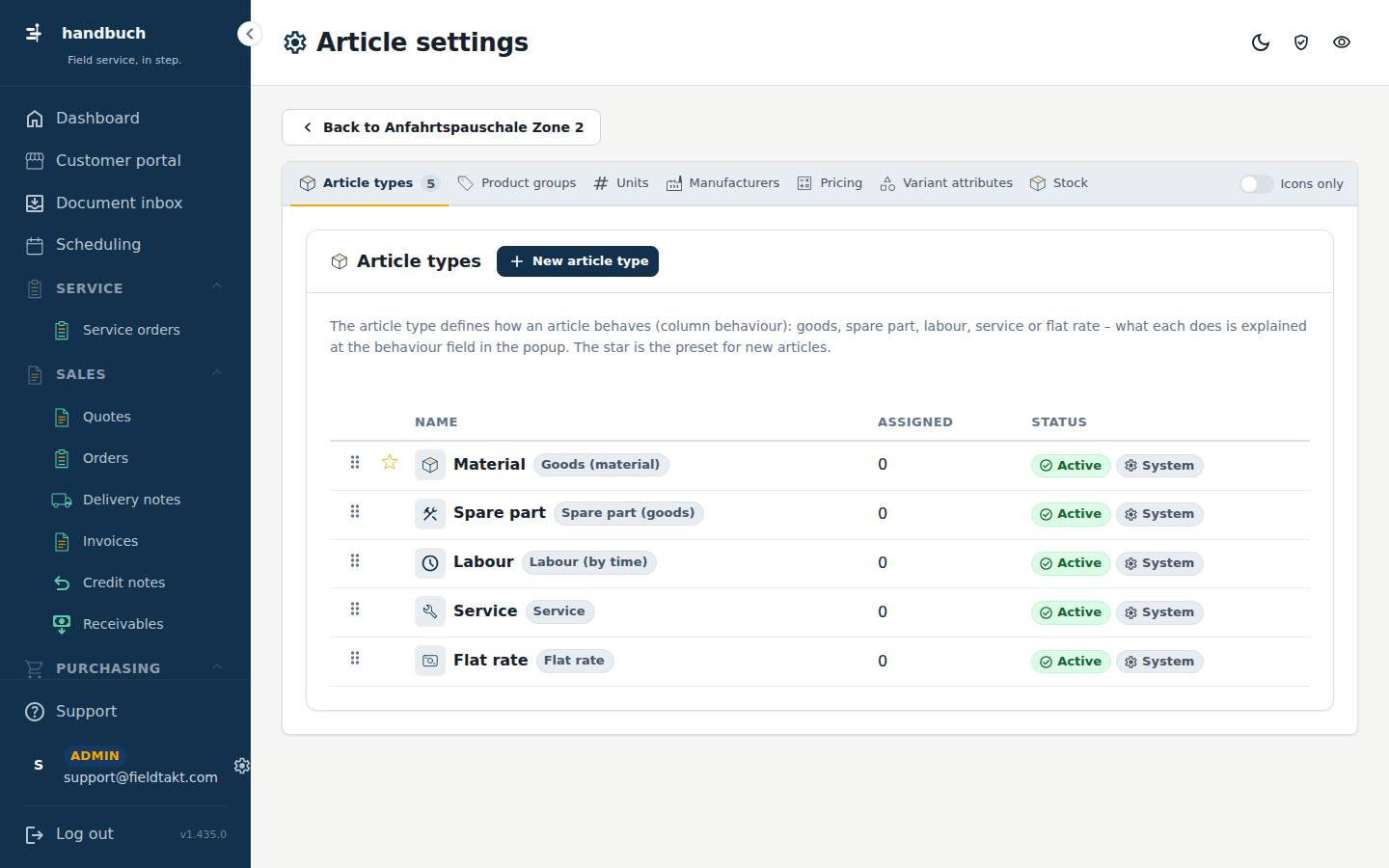This screenshot has height=868, width=1389.
Task: Click the Flat rate banknote icon
Action: pyautogui.click(x=430, y=661)
